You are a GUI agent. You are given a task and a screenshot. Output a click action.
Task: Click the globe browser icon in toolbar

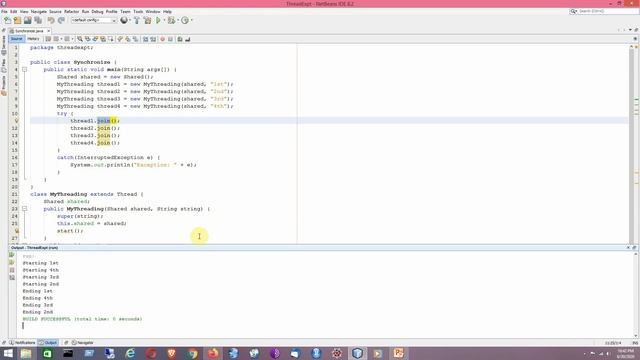tap(124, 20)
